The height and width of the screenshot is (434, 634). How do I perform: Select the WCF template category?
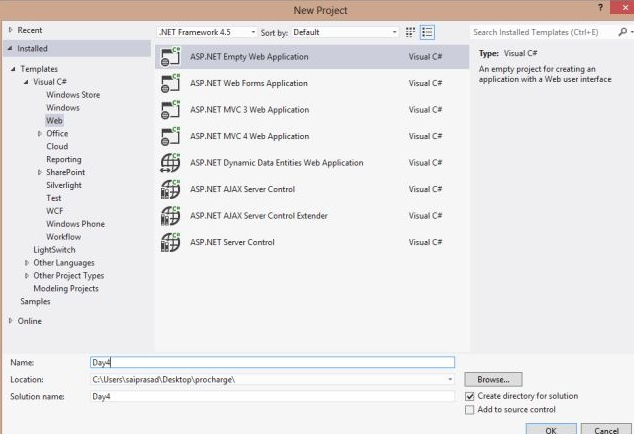55,211
